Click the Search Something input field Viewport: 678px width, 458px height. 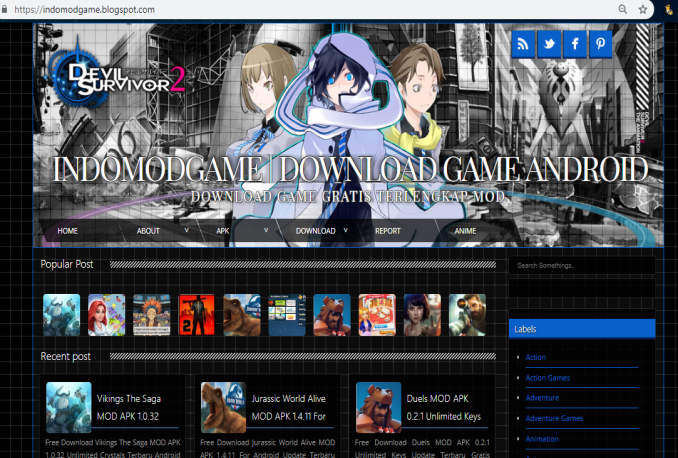[x=580, y=266]
